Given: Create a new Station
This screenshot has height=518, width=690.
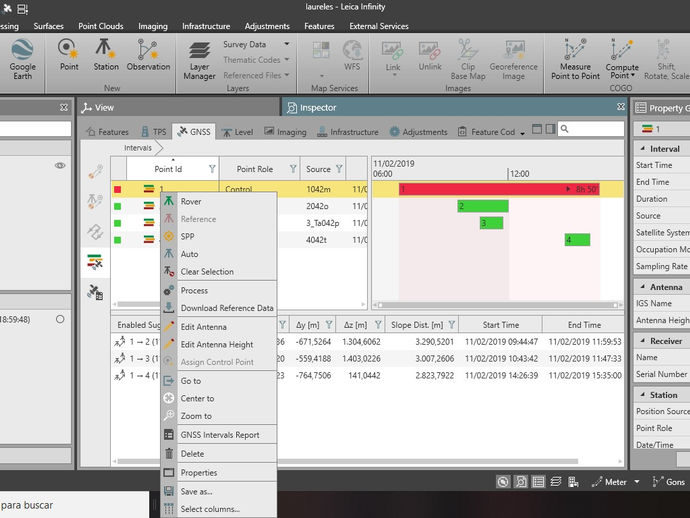Looking at the screenshot, I should coord(106,55).
